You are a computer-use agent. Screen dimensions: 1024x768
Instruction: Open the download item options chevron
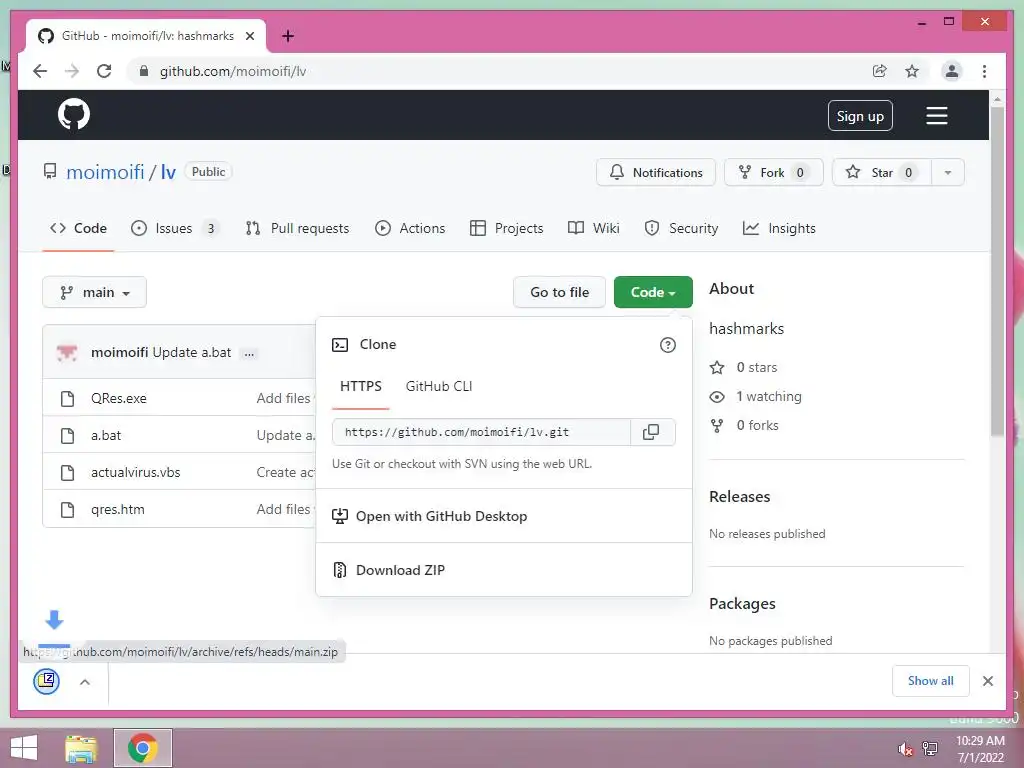(x=84, y=682)
